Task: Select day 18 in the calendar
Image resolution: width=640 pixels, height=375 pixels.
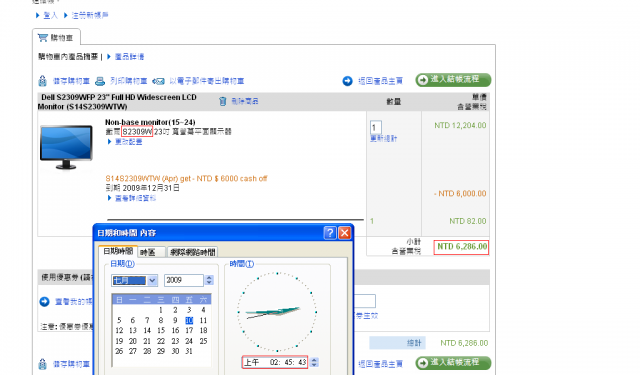Action: tap(203, 331)
